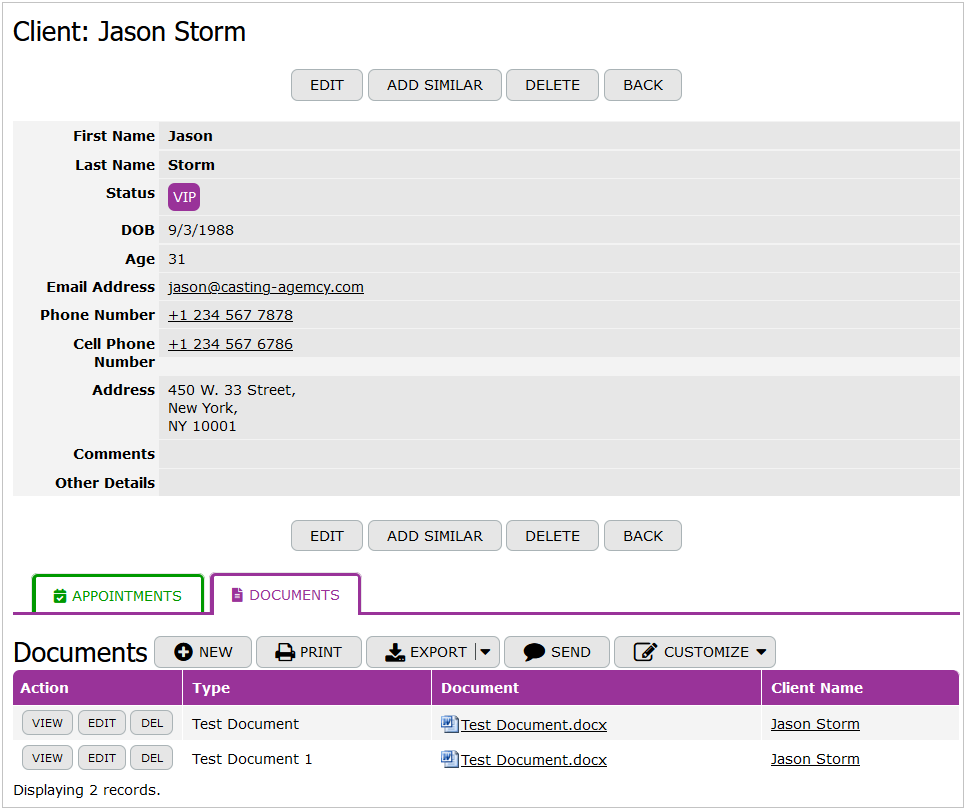Delete the first Test Document row
The width and height of the screenshot is (968, 811).
(x=151, y=723)
